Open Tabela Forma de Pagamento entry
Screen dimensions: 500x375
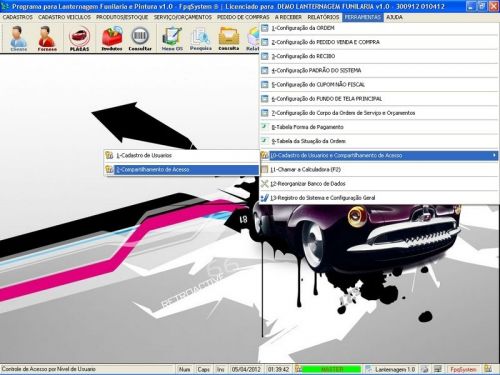(379, 127)
